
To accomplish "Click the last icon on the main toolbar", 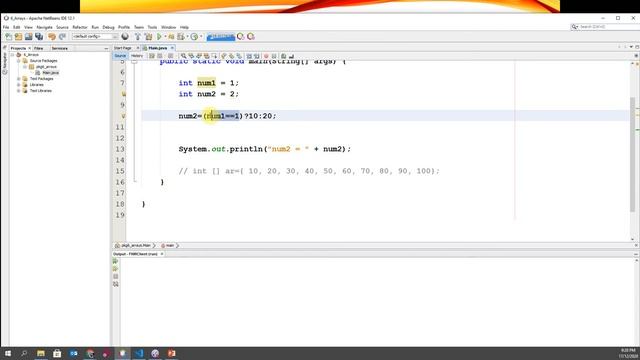I will [251, 37].
